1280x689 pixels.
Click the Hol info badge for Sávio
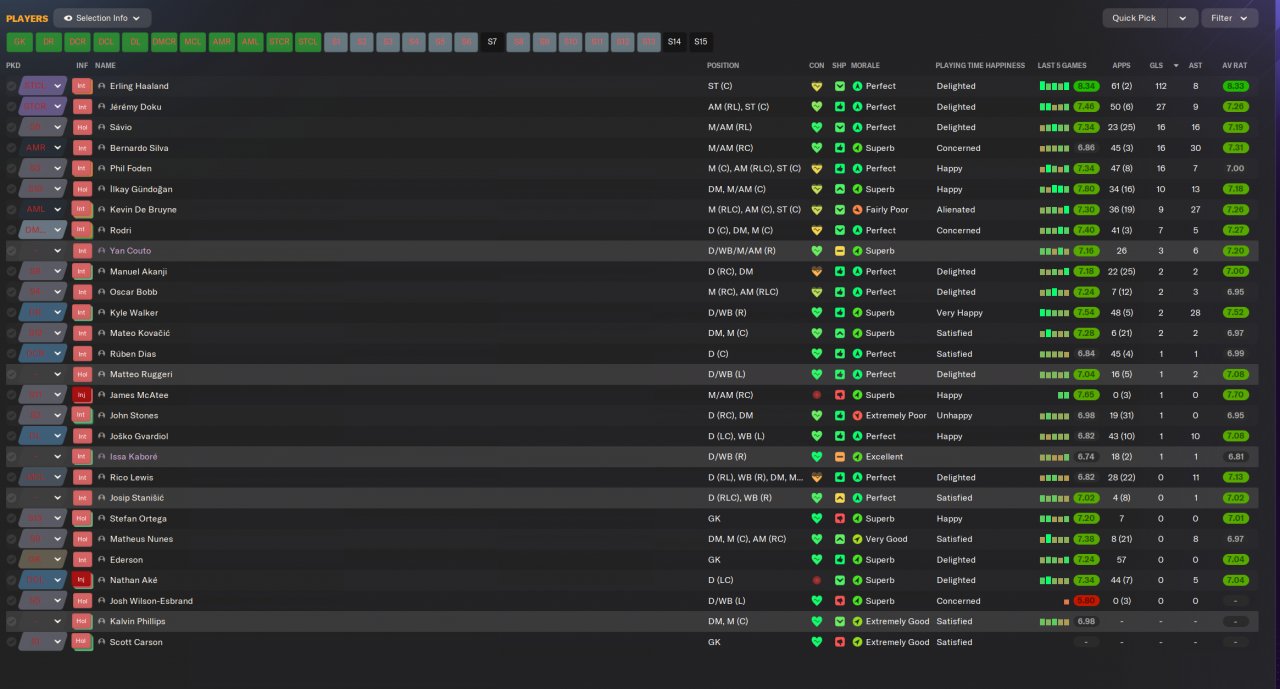pos(82,127)
